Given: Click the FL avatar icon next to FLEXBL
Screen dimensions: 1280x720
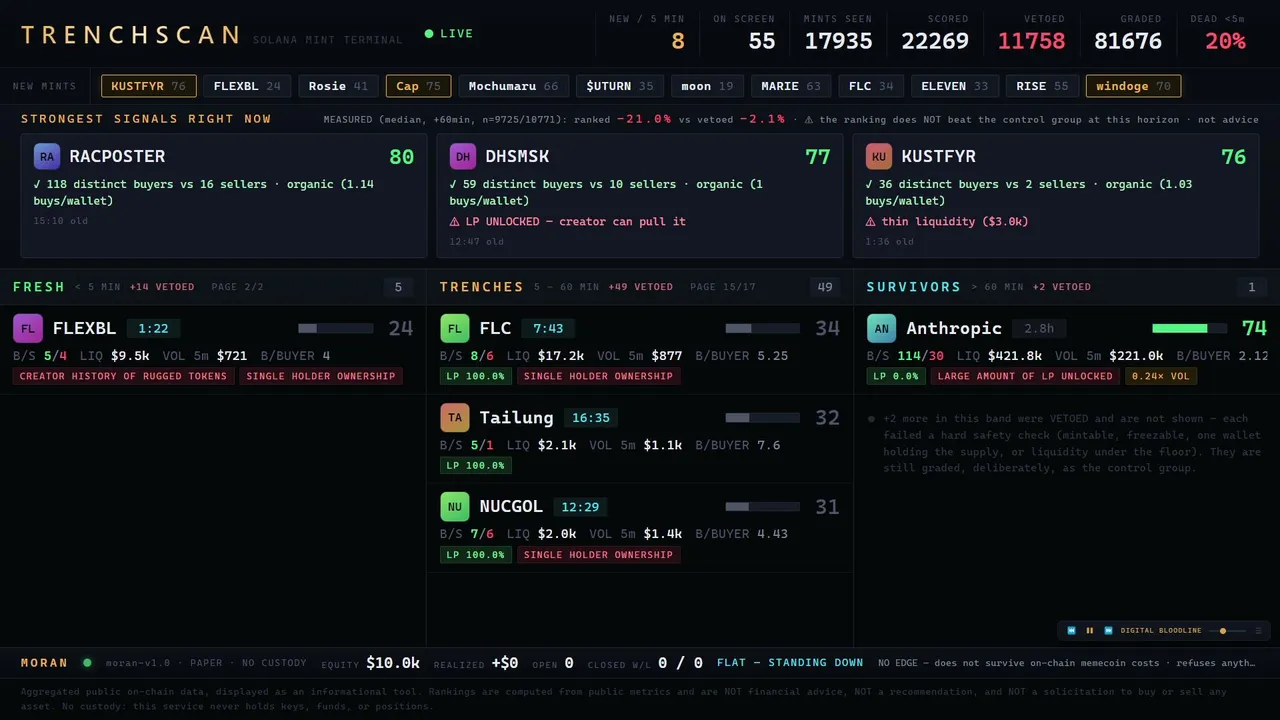Looking at the screenshot, I should pyautogui.click(x=28, y=328).
